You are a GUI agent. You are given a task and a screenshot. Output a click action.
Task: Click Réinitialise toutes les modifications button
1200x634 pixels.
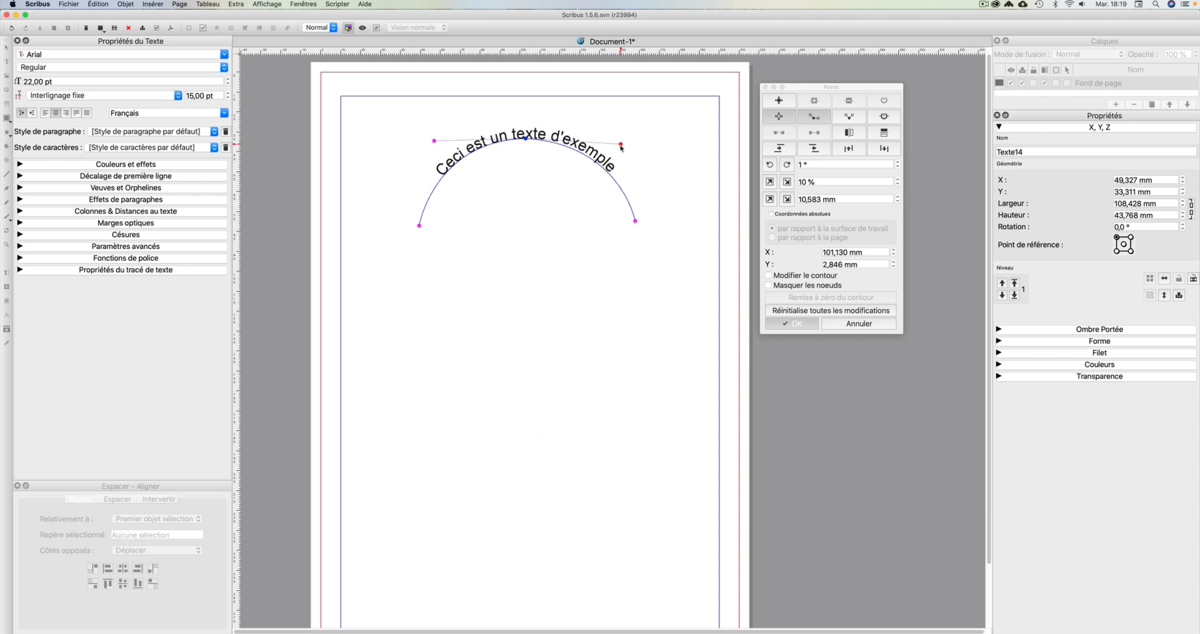(831, 311)
